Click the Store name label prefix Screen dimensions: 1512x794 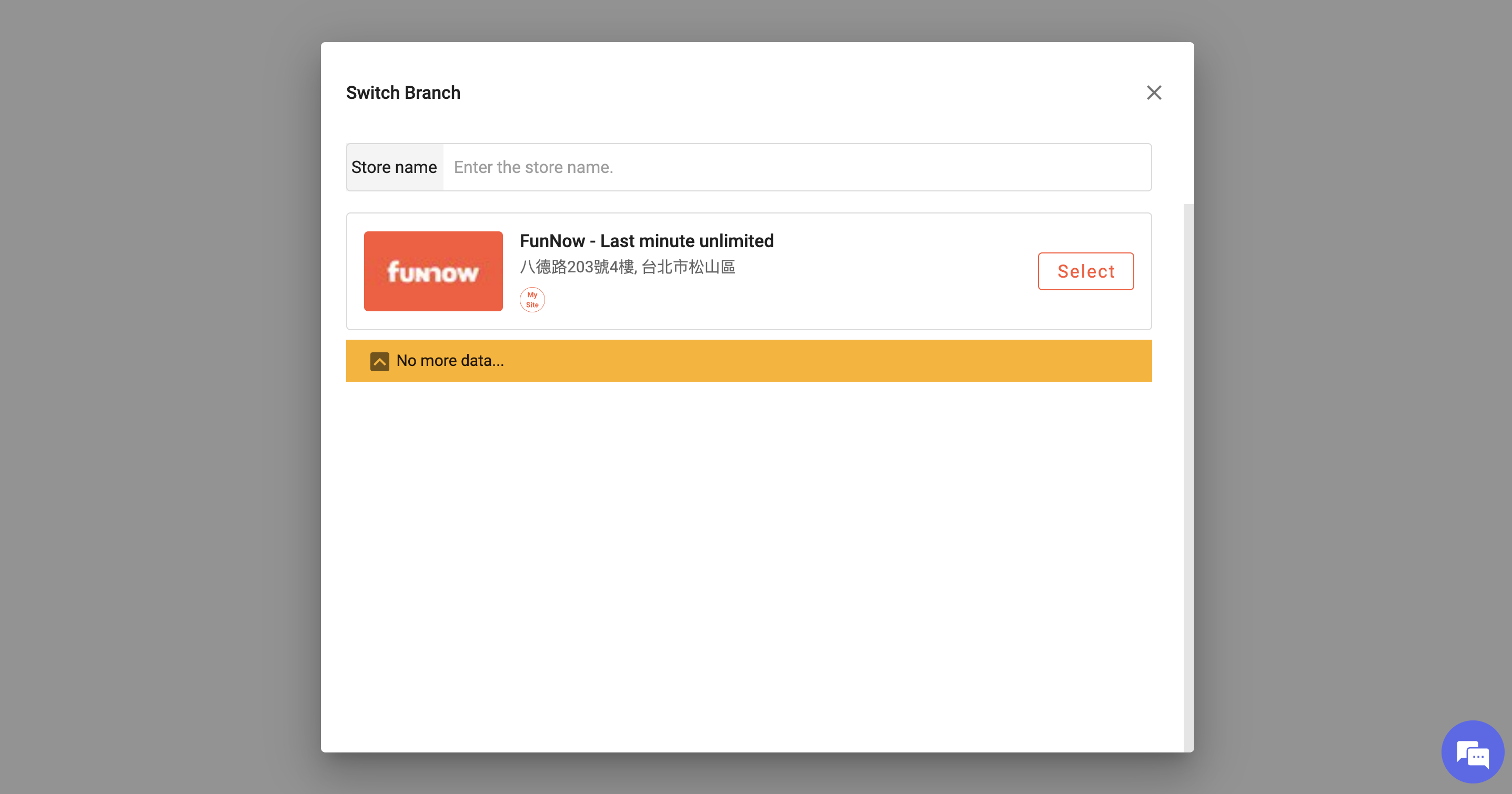(x=394, y=167)
